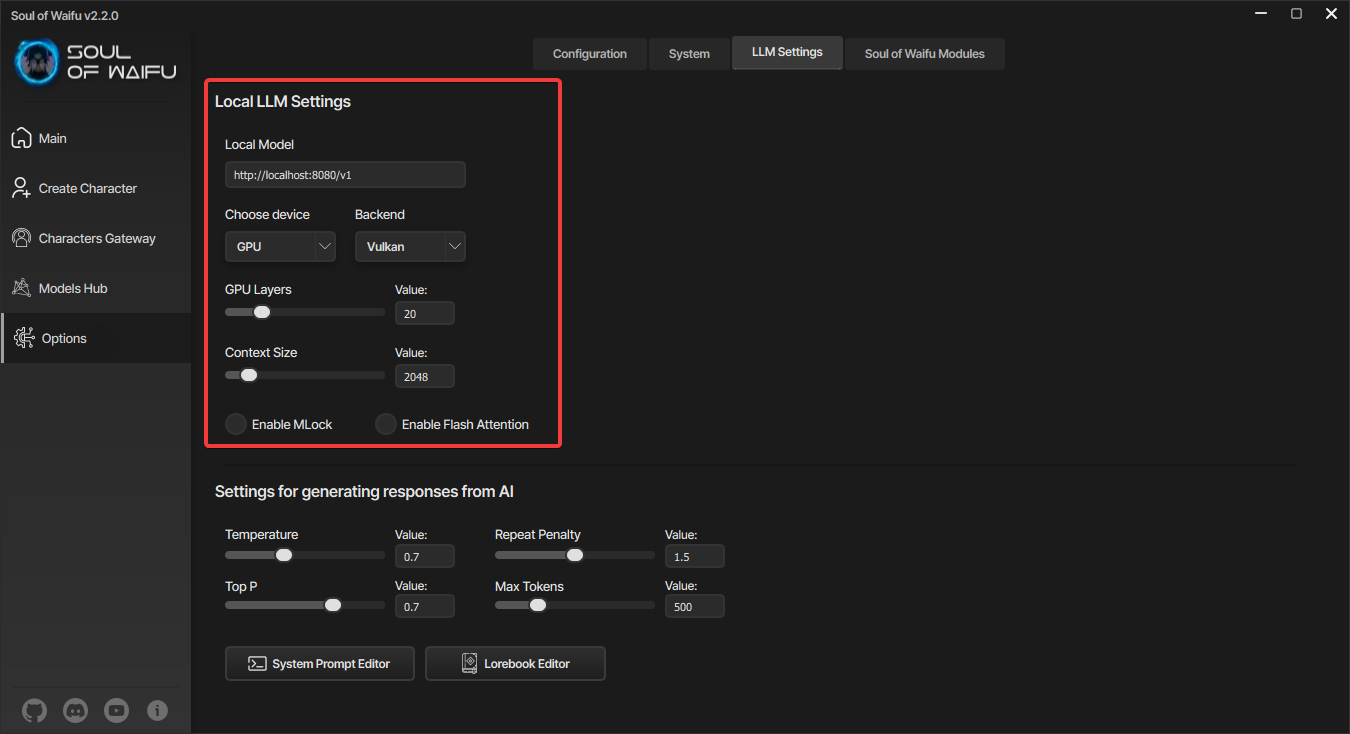Click the Repeat Penalty value field 1.5
Screen dimensions: 1350x734
tap(695, 556)
